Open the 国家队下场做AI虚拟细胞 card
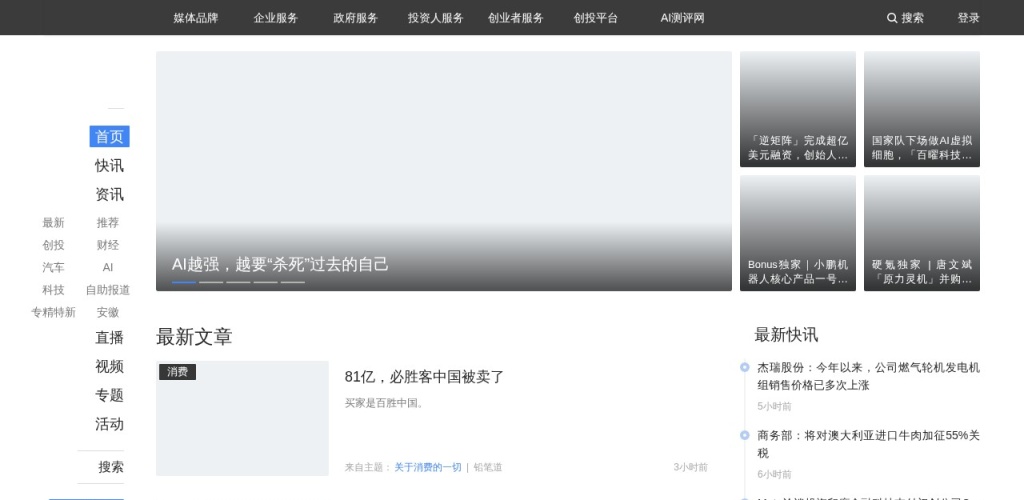Viewport: 1024px width, 500px height. point(921,109)
